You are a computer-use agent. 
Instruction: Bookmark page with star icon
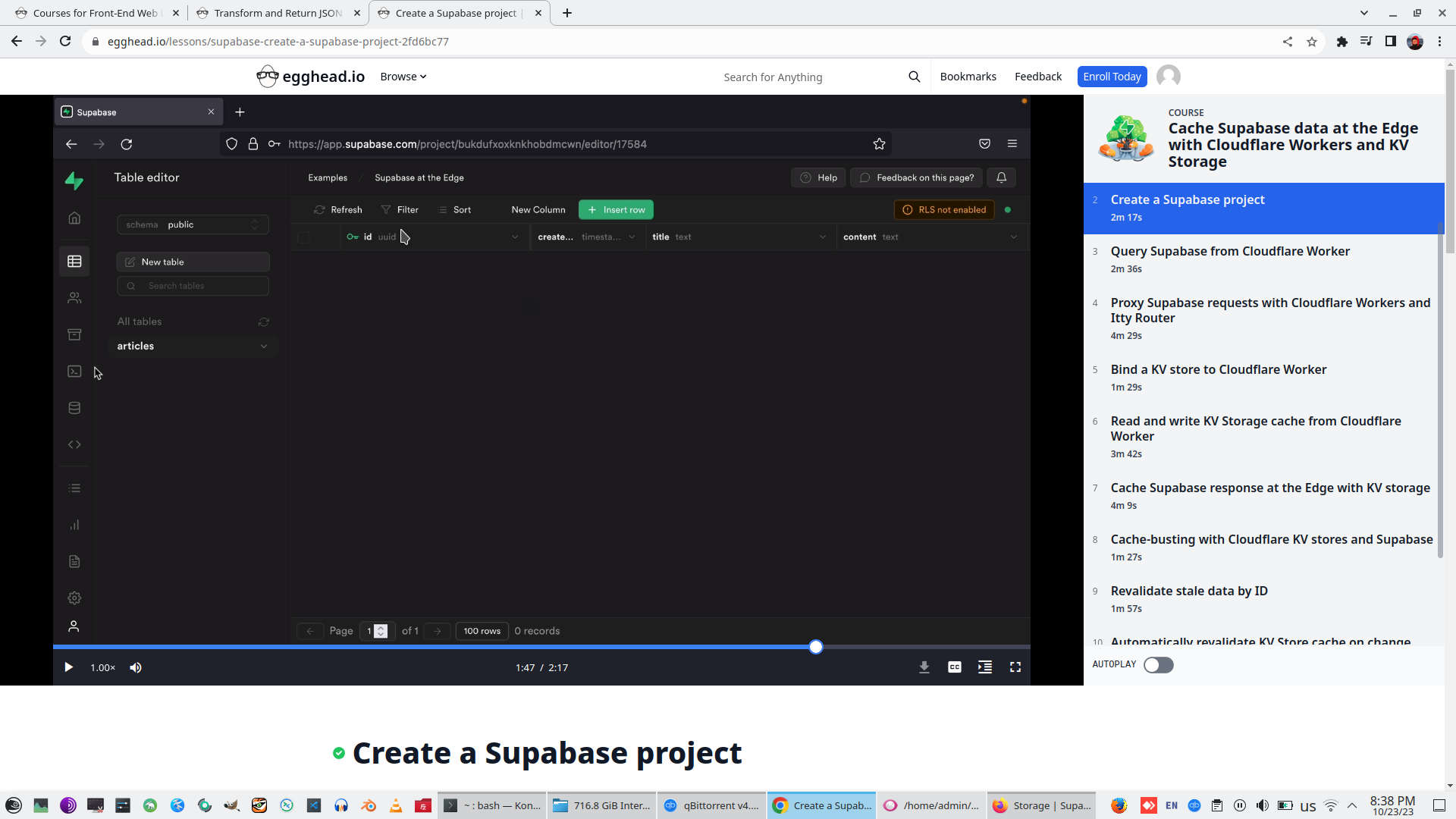tap(1312, 42)
